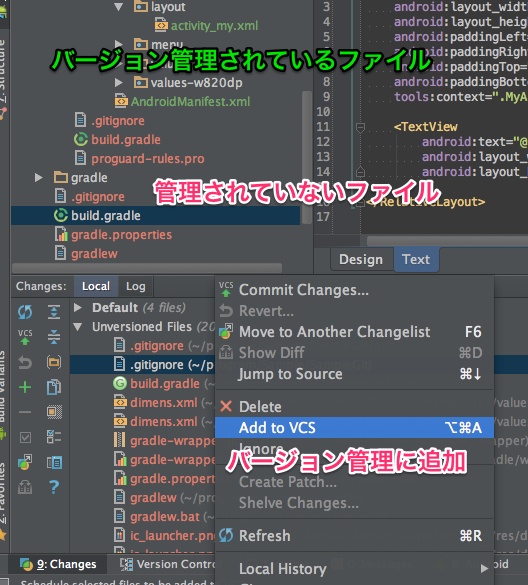This screenshot has height=585, width=528.
Task: Select Refresh in the context menu
Action: tap(354, 535)
